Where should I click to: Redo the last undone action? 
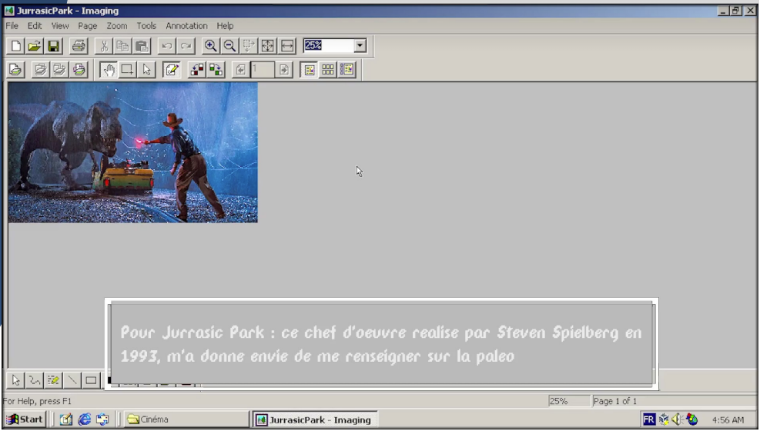pos(185,46)
